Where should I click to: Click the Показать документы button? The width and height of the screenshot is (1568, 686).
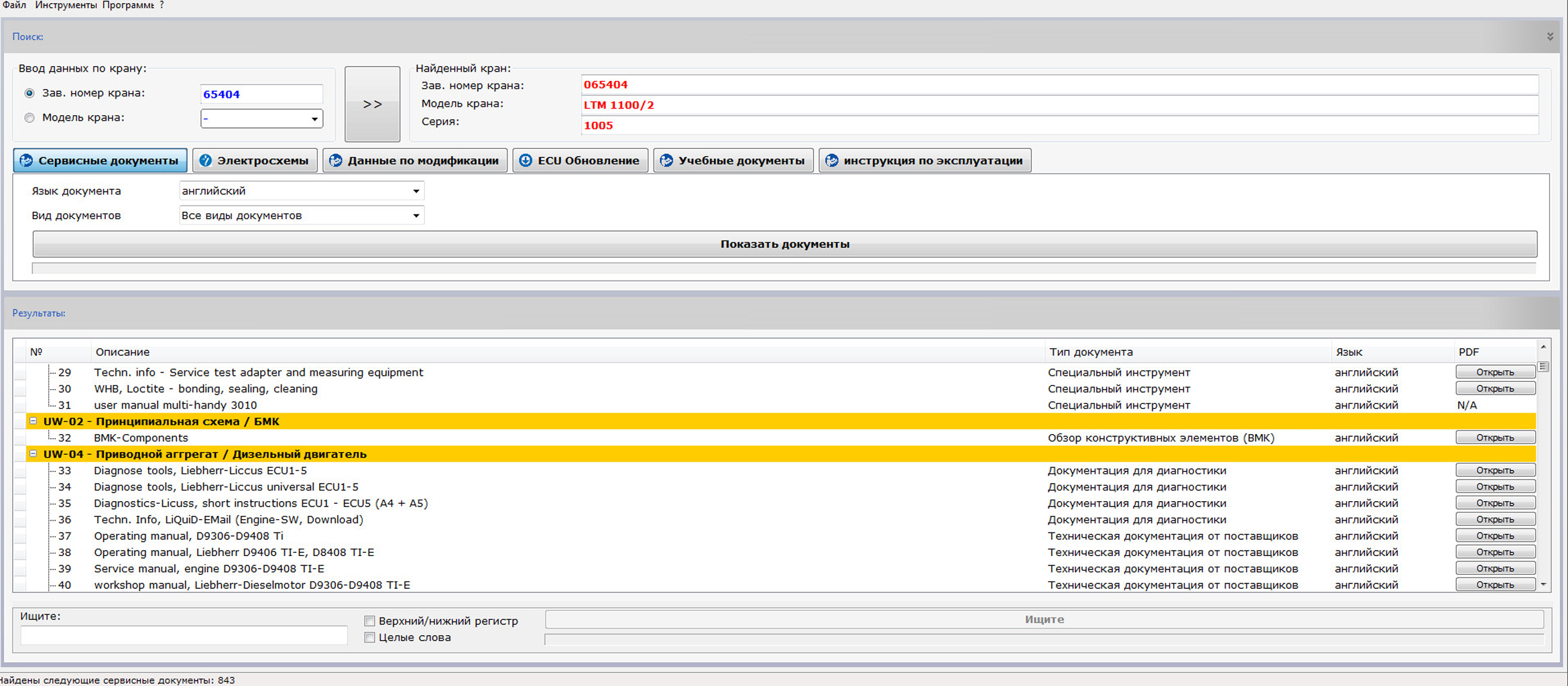coord(784,245)
